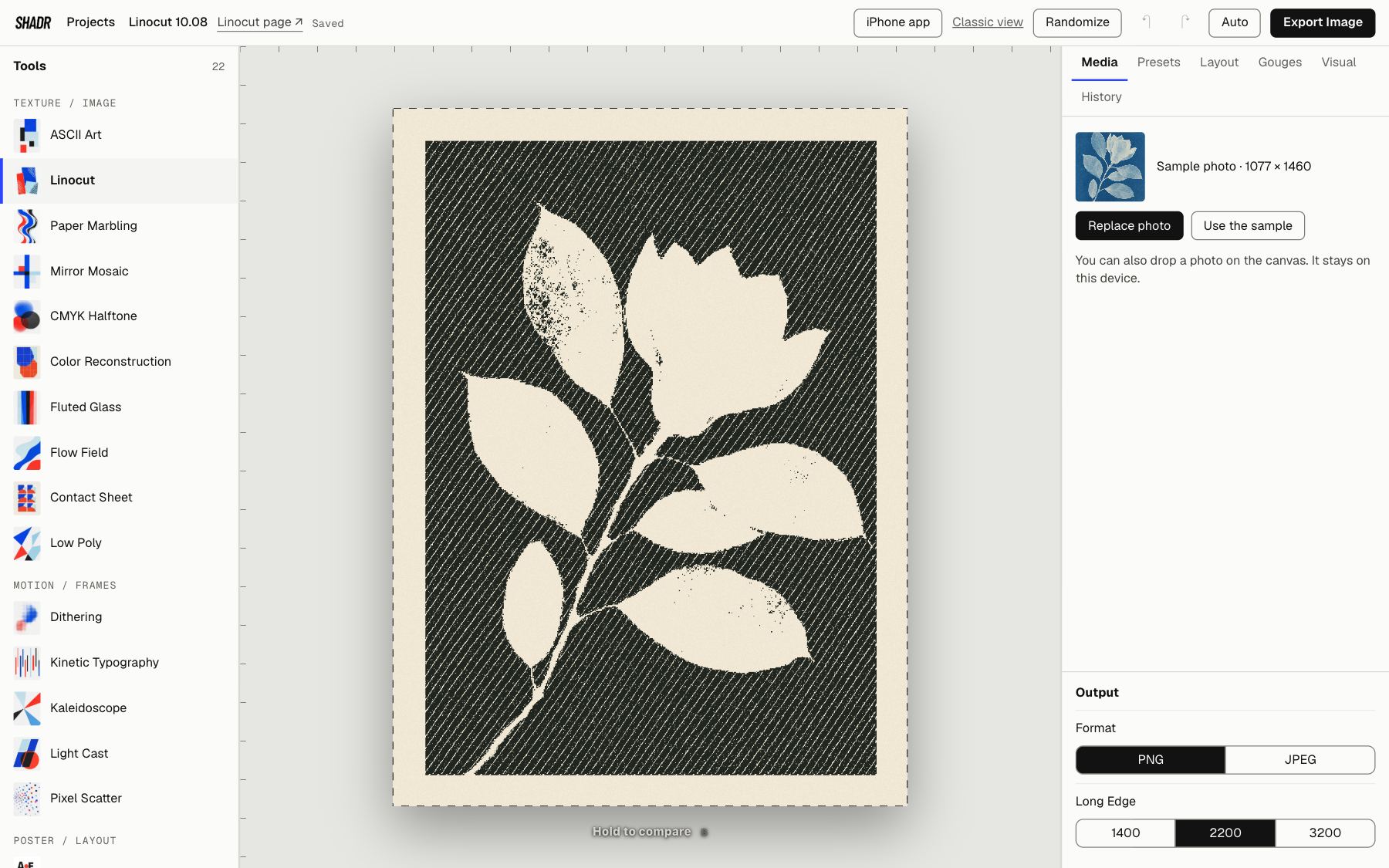Click the Replace photo button
The width and height of the screenshot is (1389, 868).
pos(1129,226)
